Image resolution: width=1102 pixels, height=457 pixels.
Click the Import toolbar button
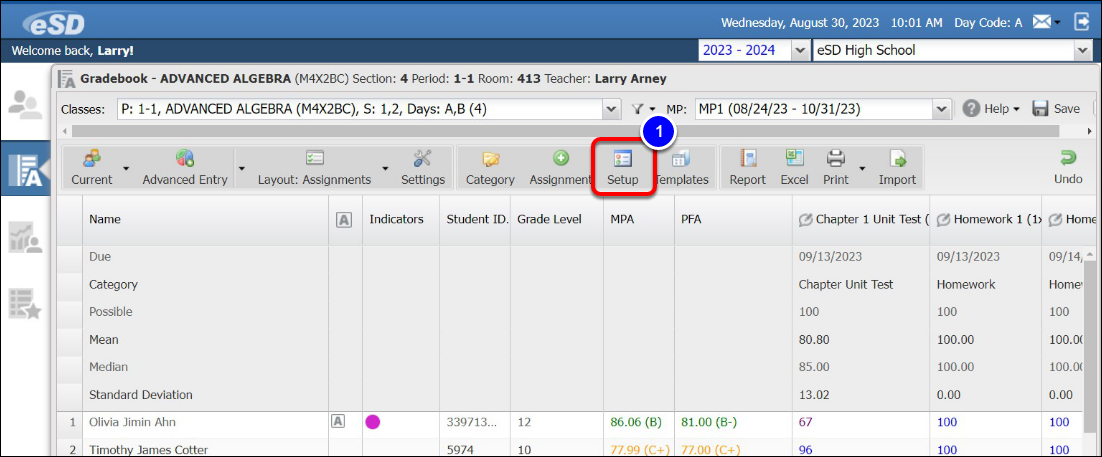897,168
